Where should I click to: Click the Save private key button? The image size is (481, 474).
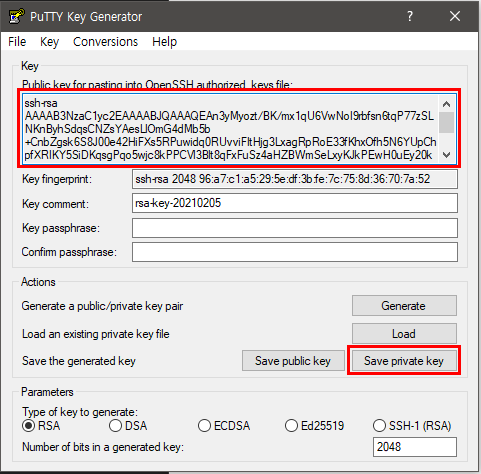pyautogui.click(x=404, y=361)
